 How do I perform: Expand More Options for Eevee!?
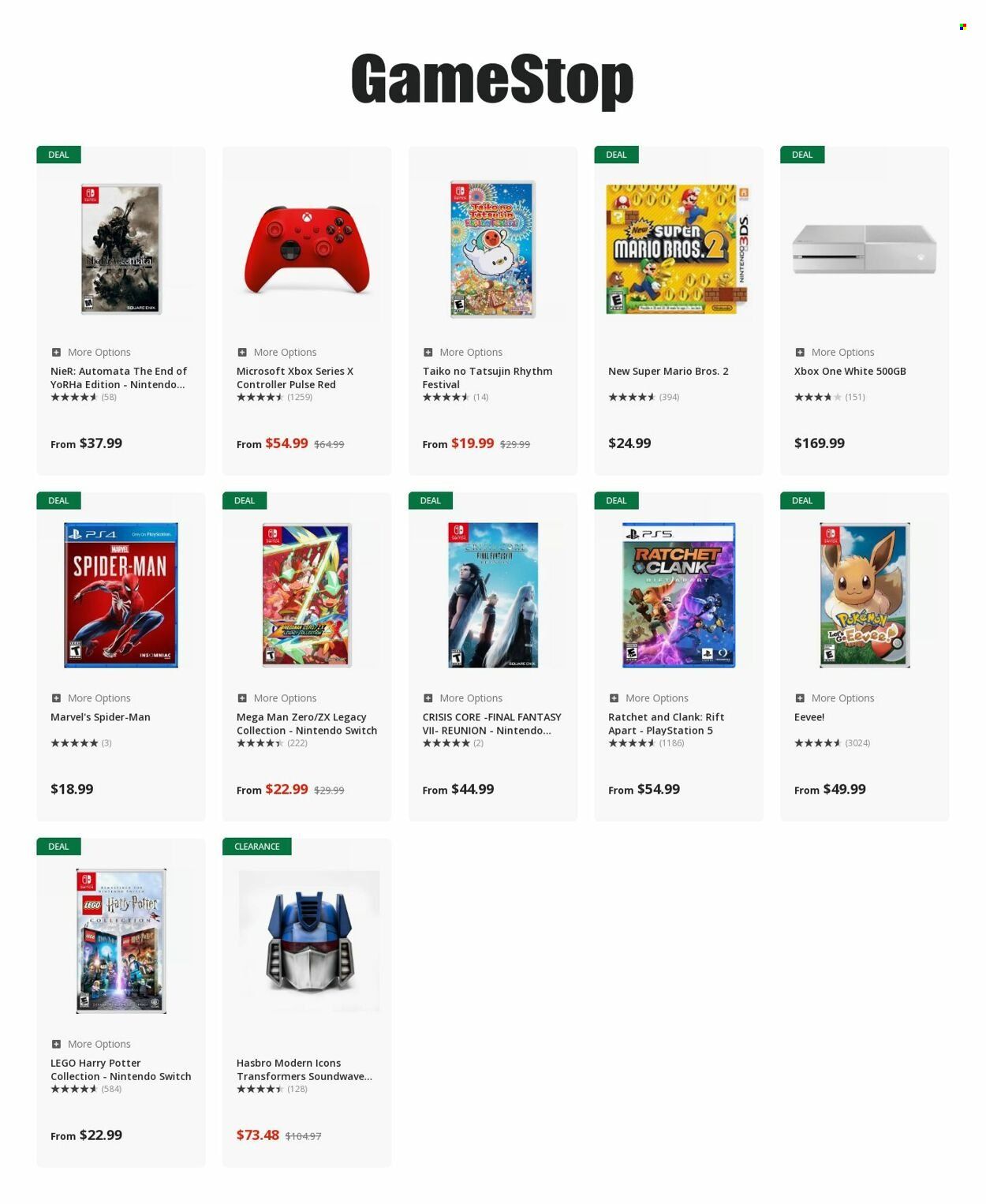pos(800,698)
